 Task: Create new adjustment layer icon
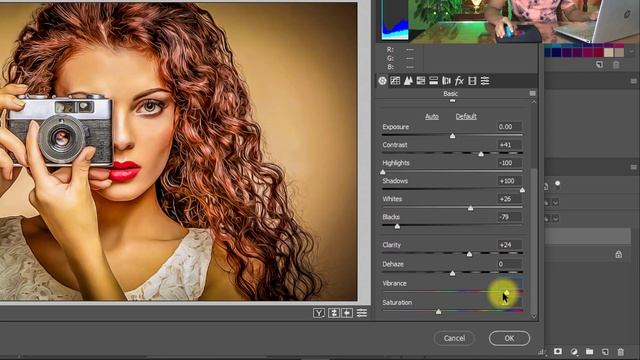(574, 351)
